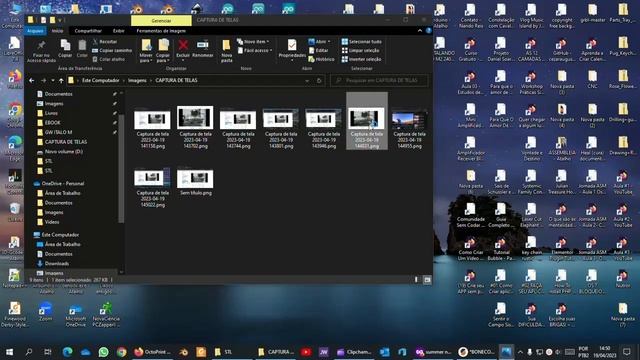
Task: Switch to details view in status bar
Action: pos(416,280)
